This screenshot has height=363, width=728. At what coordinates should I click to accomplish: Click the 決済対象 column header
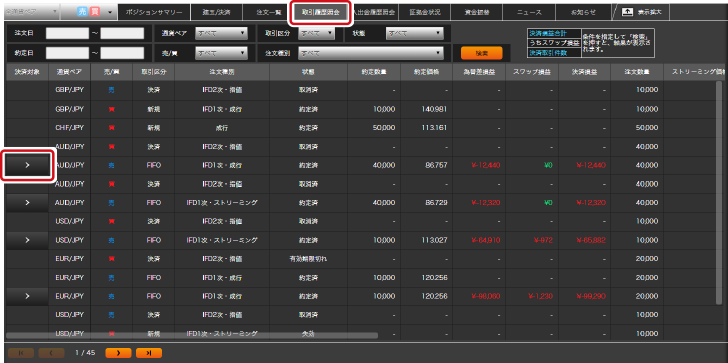coord(27,72)
